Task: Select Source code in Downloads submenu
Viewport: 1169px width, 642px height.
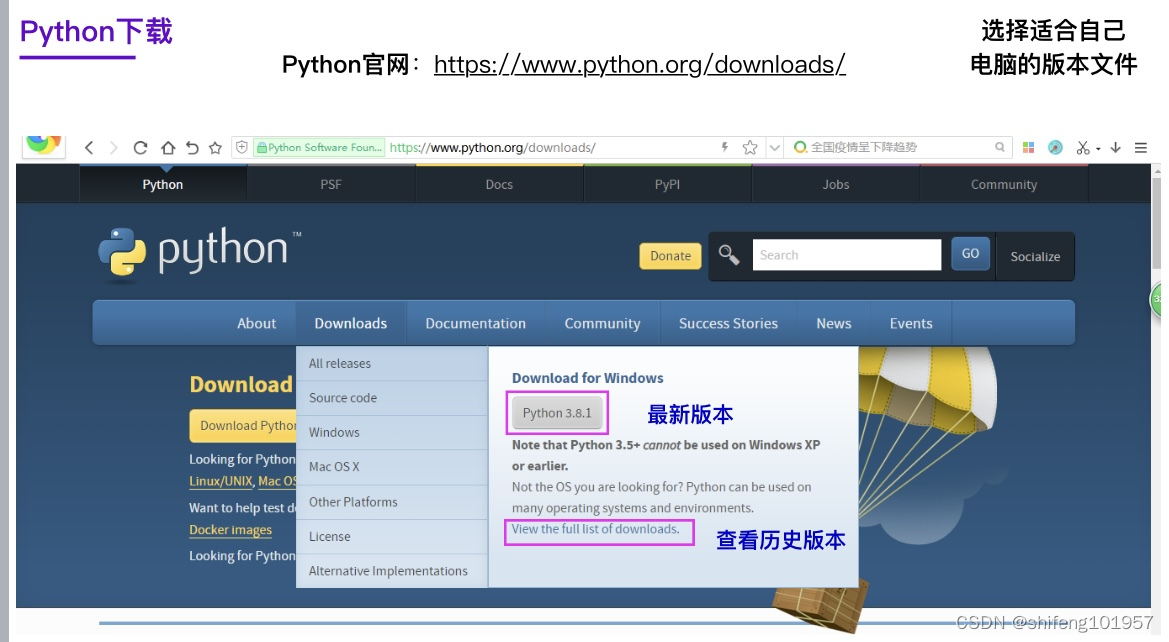Action: click(x=392, y=397)
